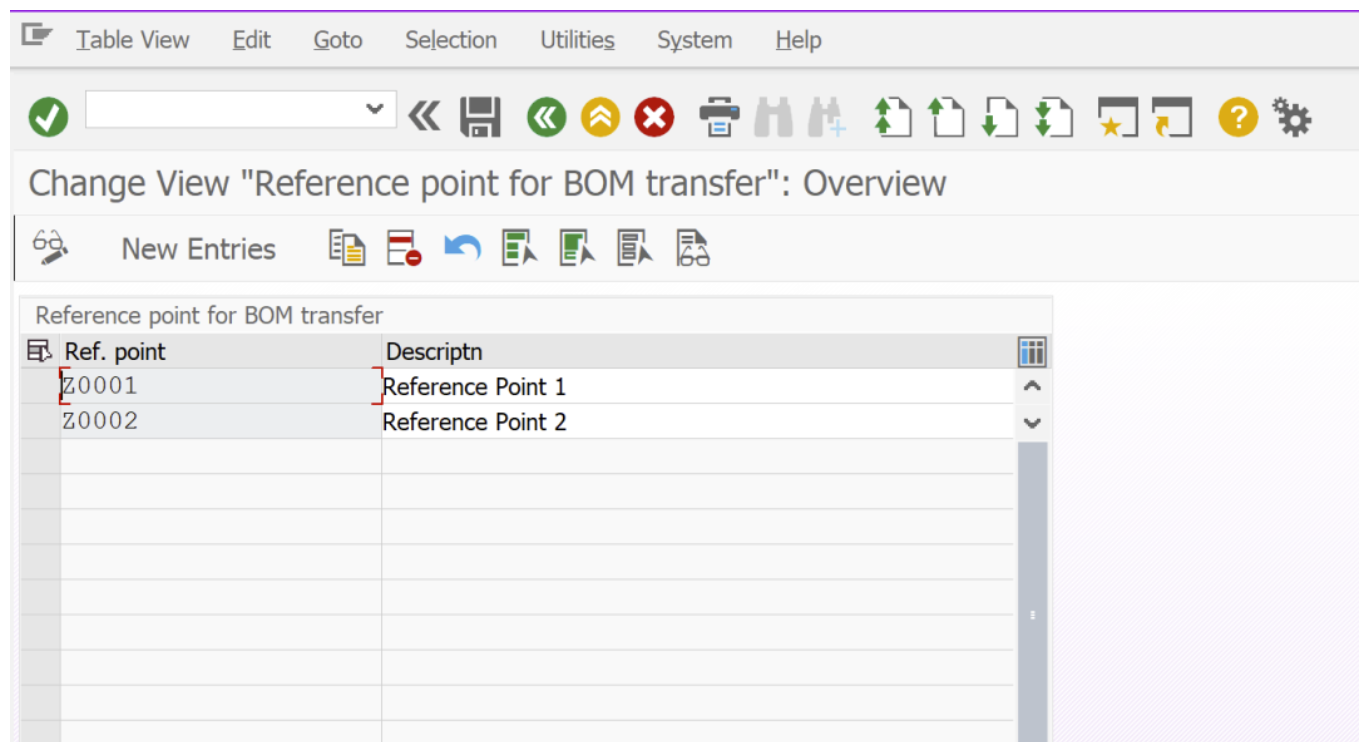Delete the selected row with Delete icon
The image size is (1359, 742).
click(x=404, y=248)
